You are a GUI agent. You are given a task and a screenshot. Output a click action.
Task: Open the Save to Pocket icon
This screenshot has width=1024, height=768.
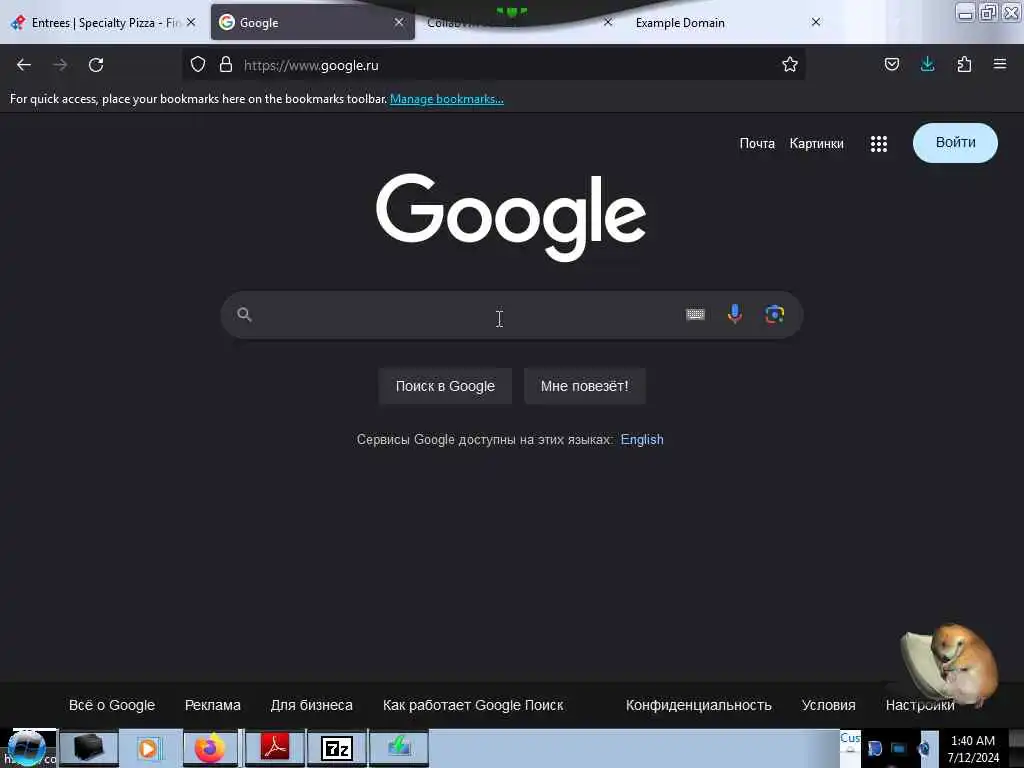891,64
